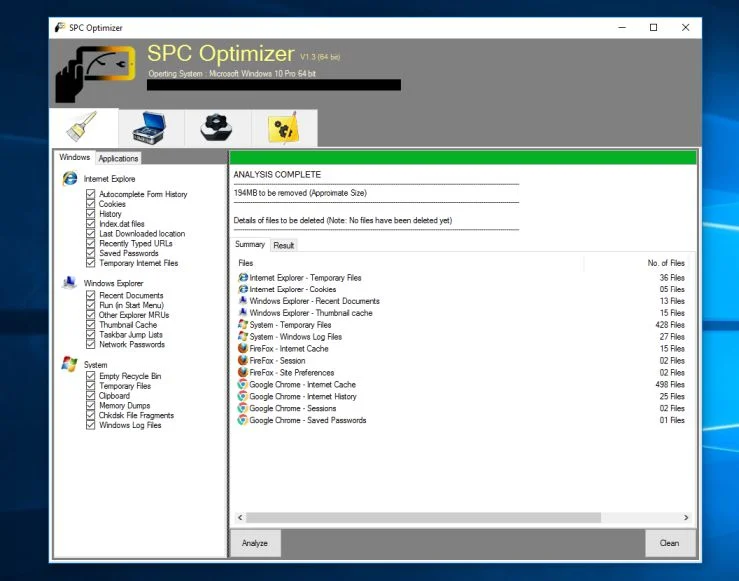739x581 pixels.
Task: Toggle Chkdsk File Fragments checkbox
Action: tap(90, 415)
